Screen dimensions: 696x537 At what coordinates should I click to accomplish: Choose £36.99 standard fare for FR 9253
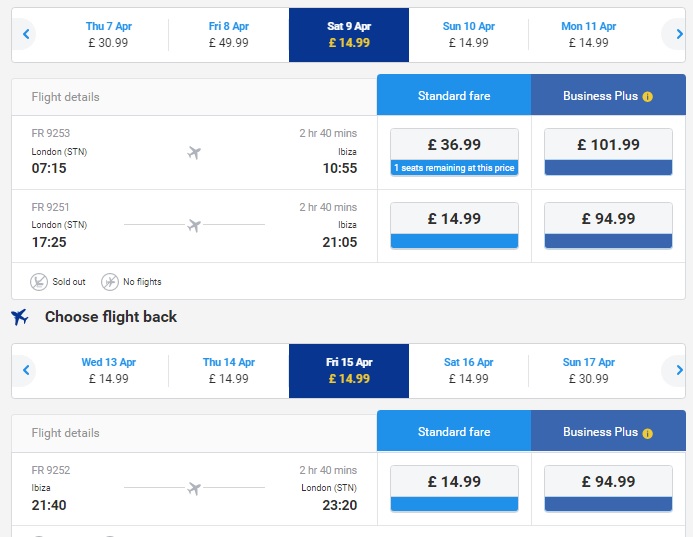click(x=454, y=152)
